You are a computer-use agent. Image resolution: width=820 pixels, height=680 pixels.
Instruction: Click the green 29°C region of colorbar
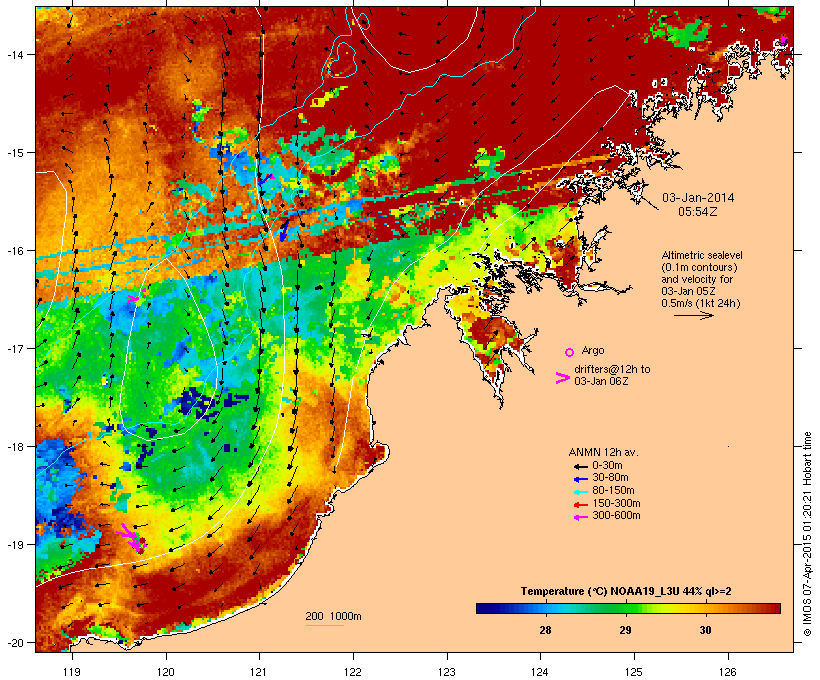click(x=626, y=608)
